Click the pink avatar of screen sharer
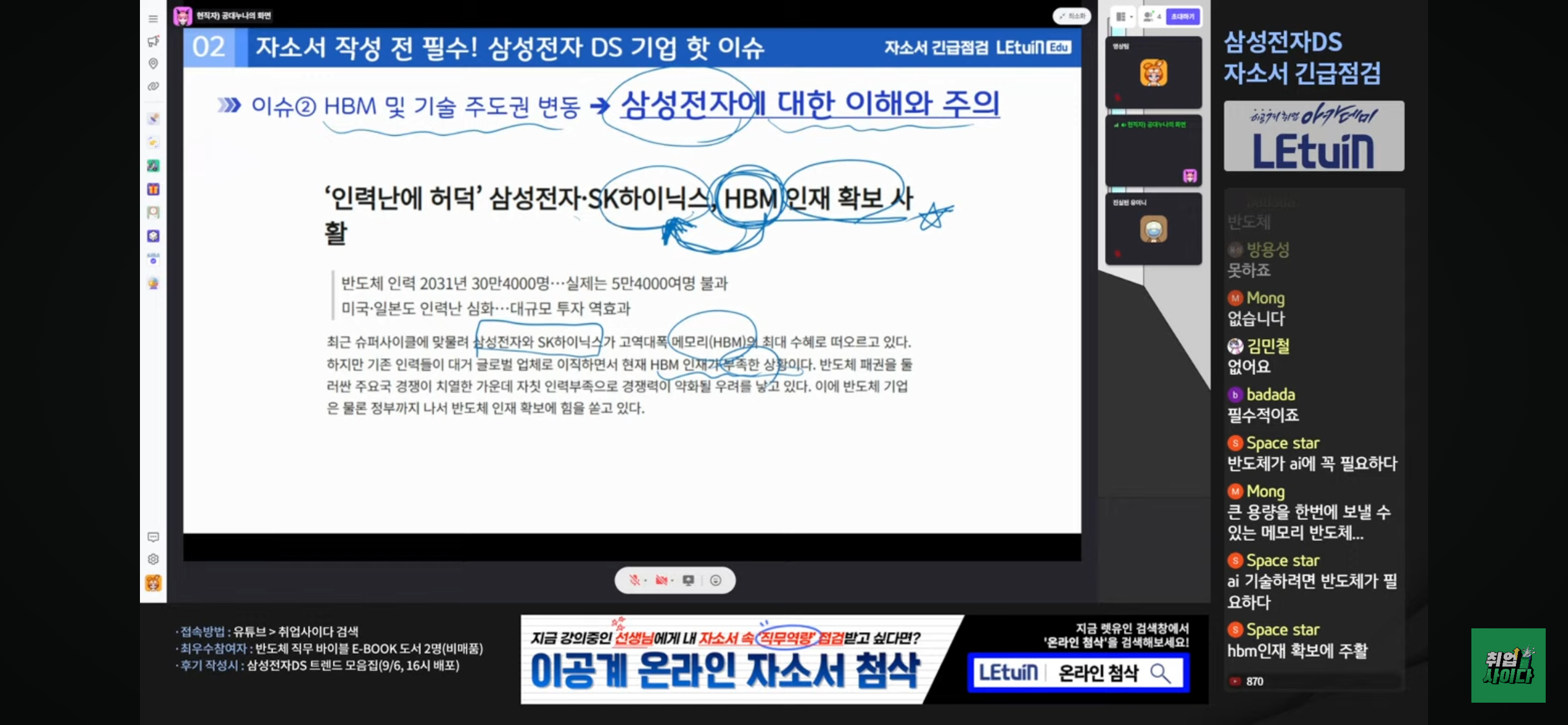 (183, 15)
